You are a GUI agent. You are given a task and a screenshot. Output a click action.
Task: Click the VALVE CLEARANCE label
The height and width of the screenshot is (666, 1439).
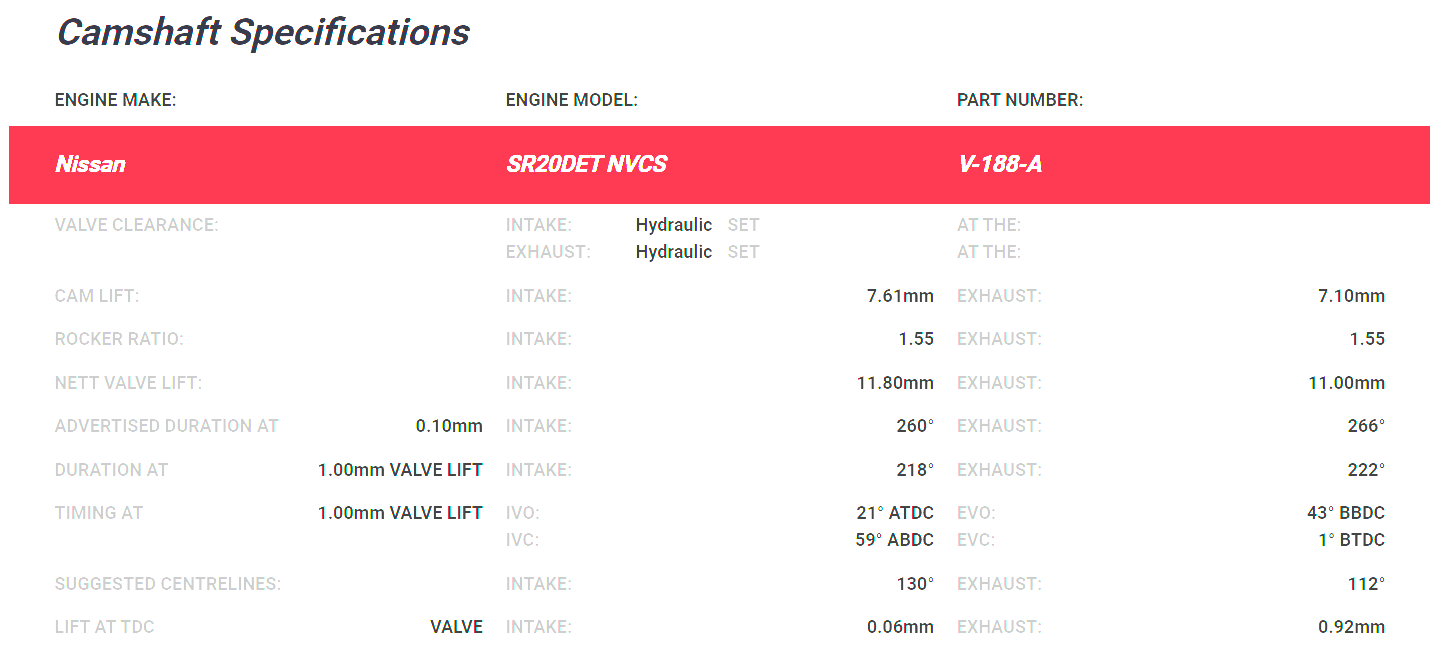136,225
